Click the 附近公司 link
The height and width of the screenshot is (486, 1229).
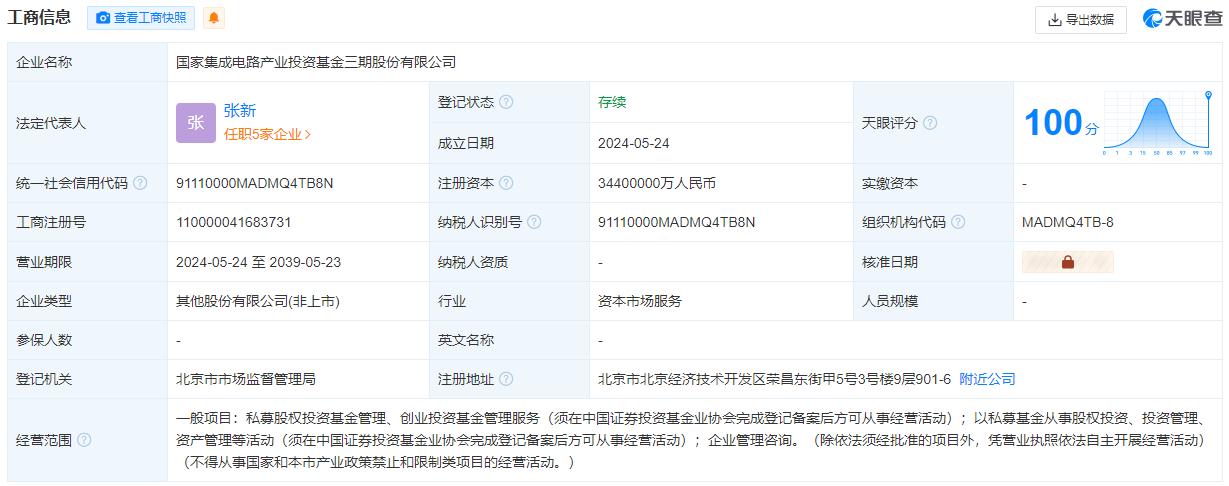tap(987, 379)
